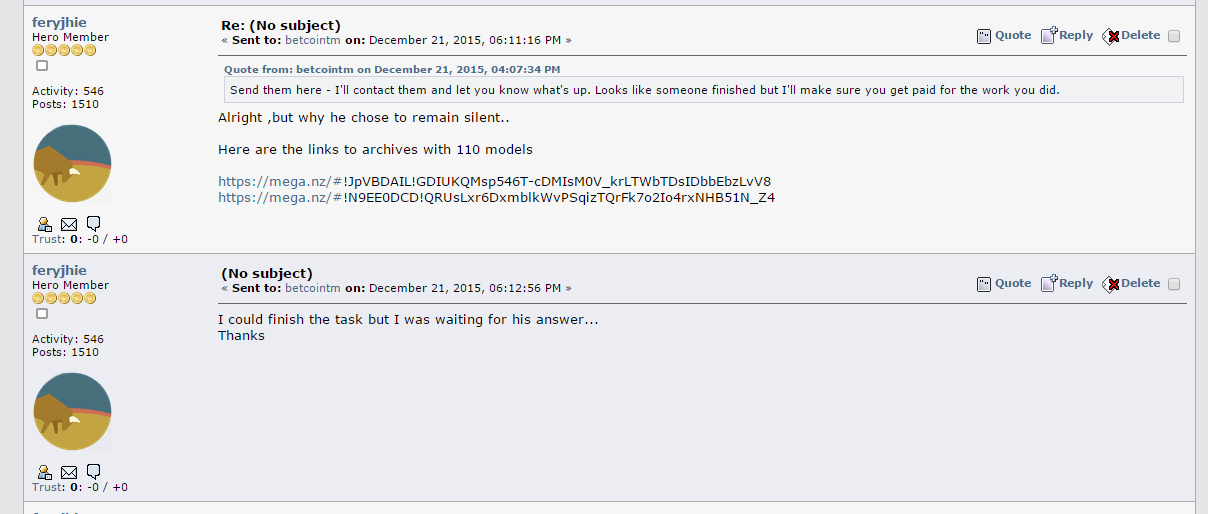This screenshot has width=1208, height=514.
Task: Click second message's personal message bubble icon
Action: tap(93, 470)
